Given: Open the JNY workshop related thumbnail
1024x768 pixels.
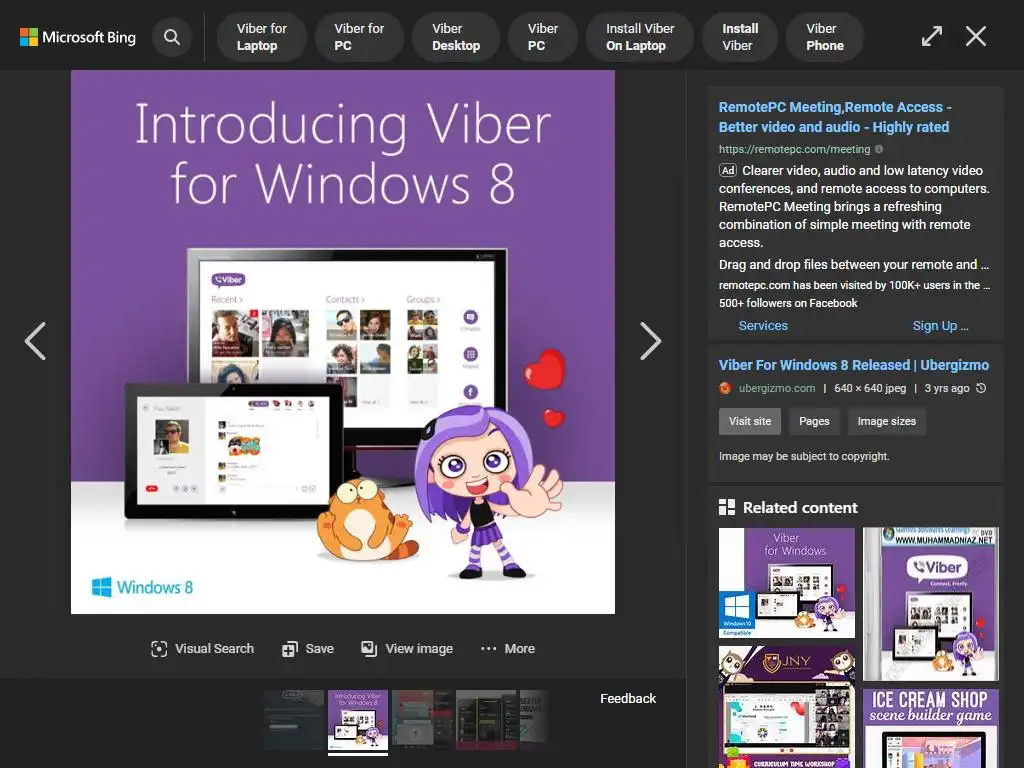Looking at the screenshot, I should point(786,707).
